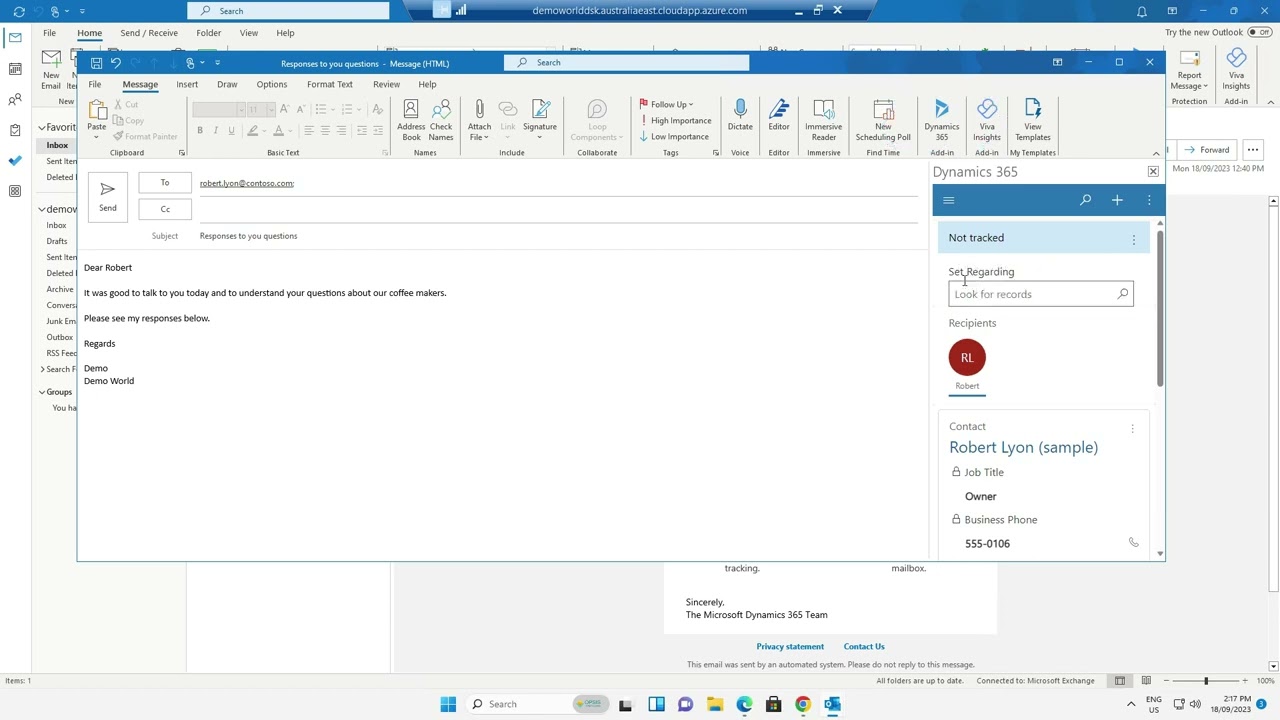Open message window Help tab
Image resolution: width=1280 pixels, height=720 pixels.
click(427, 84)
